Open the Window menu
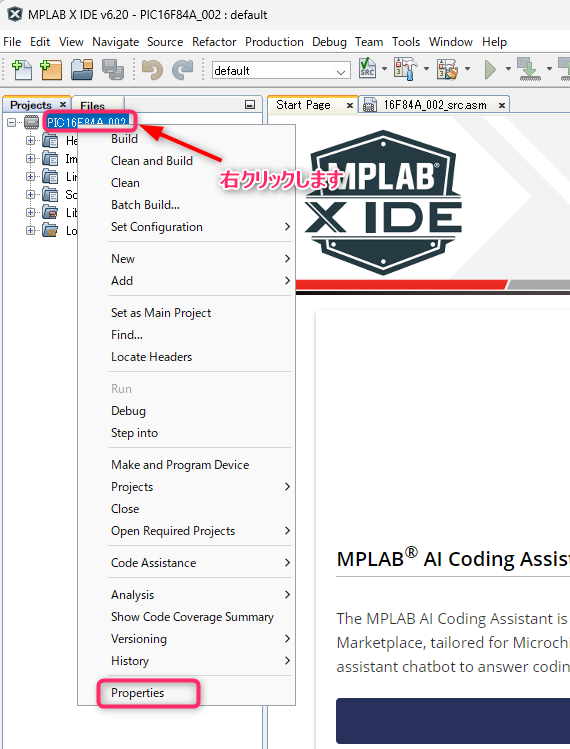This screenshot has height=749, width=570. [451, 42]
